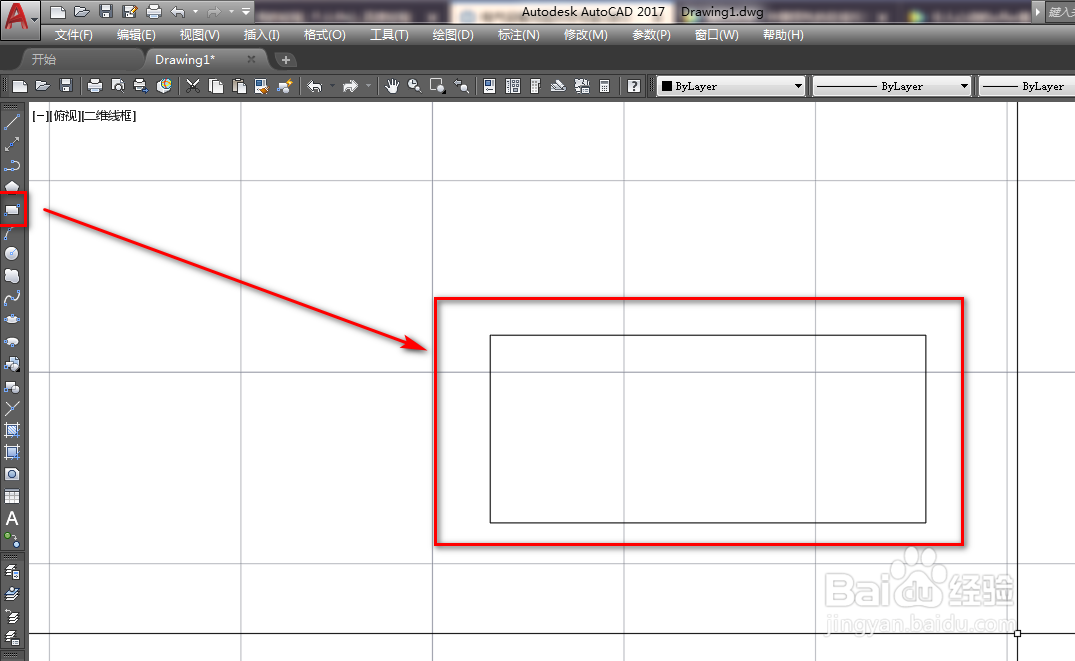Open the Tool Palettes window icon
The image size is (1075, 661).
[535, 86]
